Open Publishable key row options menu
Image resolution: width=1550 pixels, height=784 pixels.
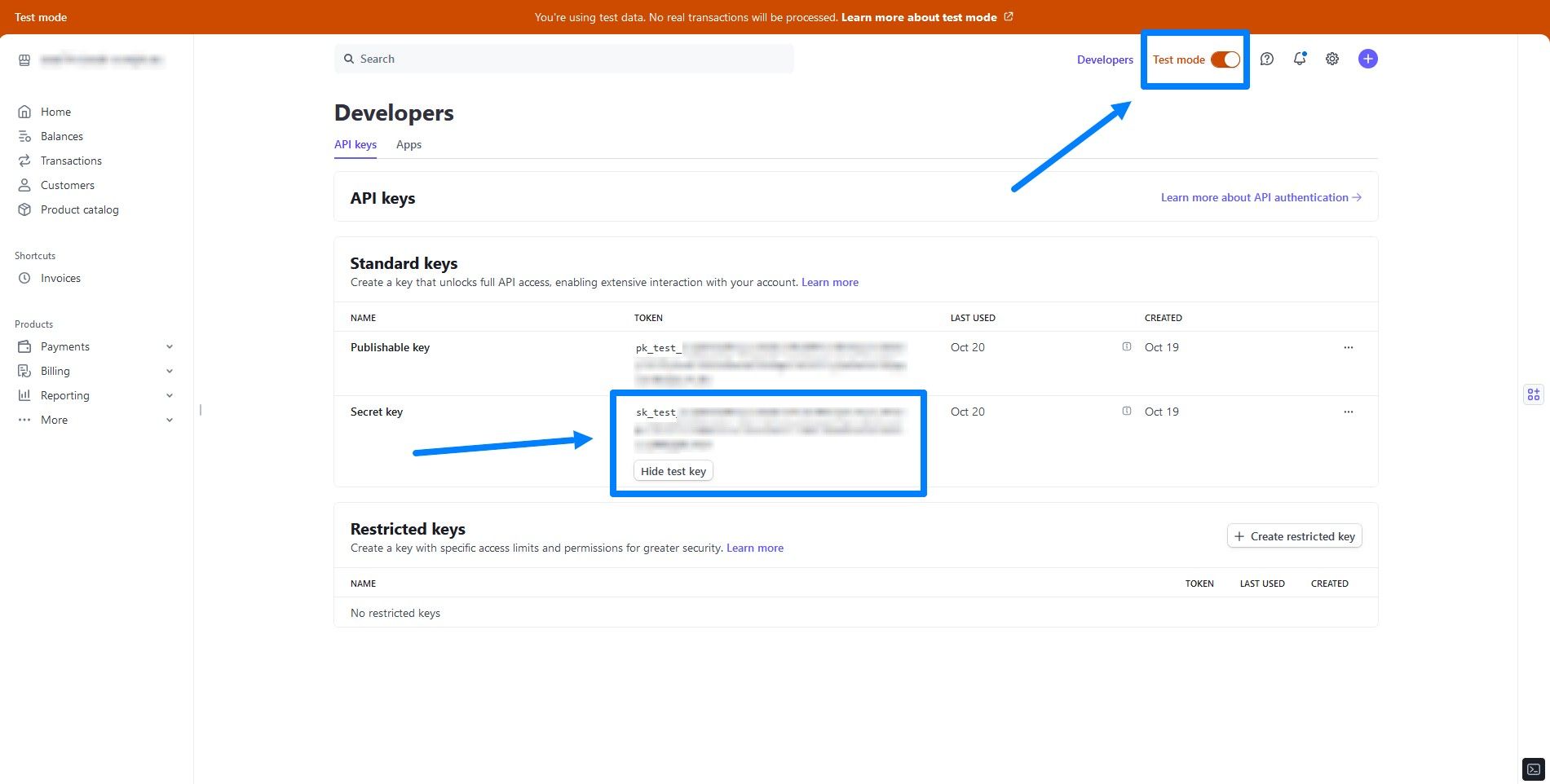tap(1349, 347)
